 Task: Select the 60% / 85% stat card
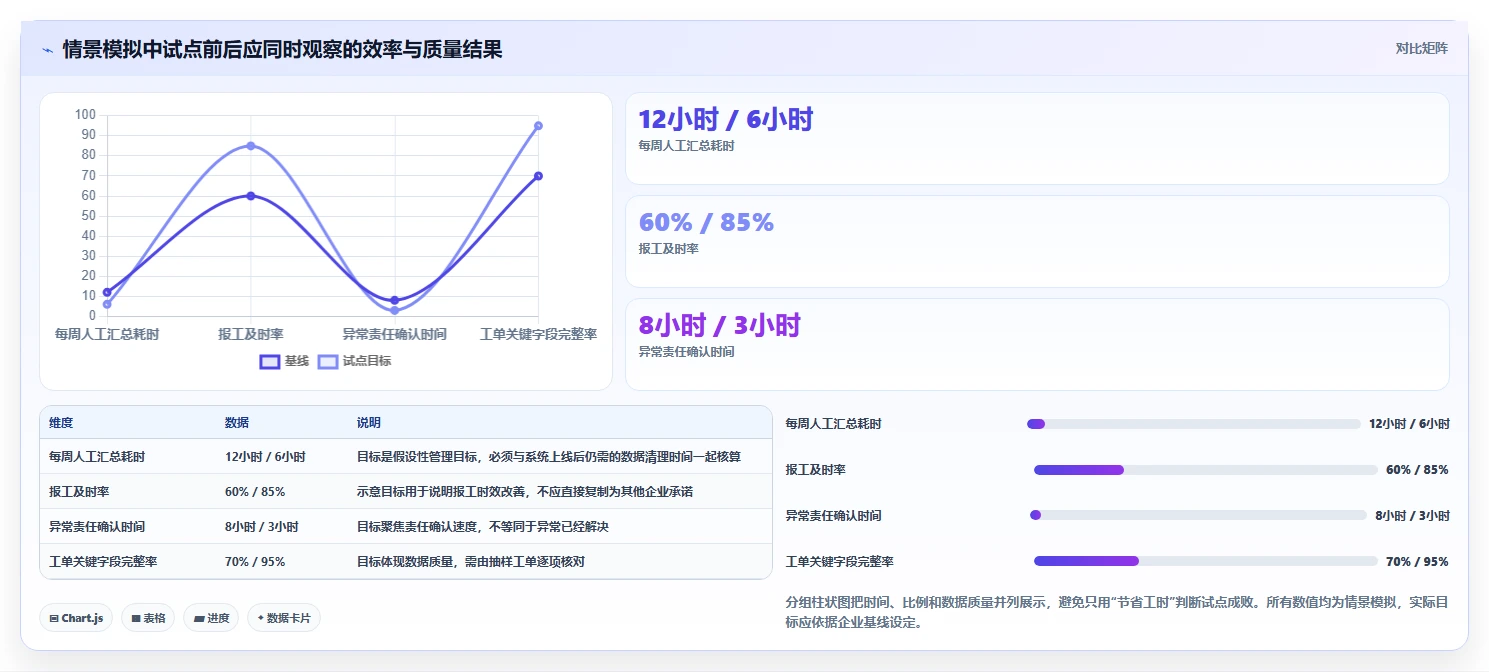tap(1037, 241)
